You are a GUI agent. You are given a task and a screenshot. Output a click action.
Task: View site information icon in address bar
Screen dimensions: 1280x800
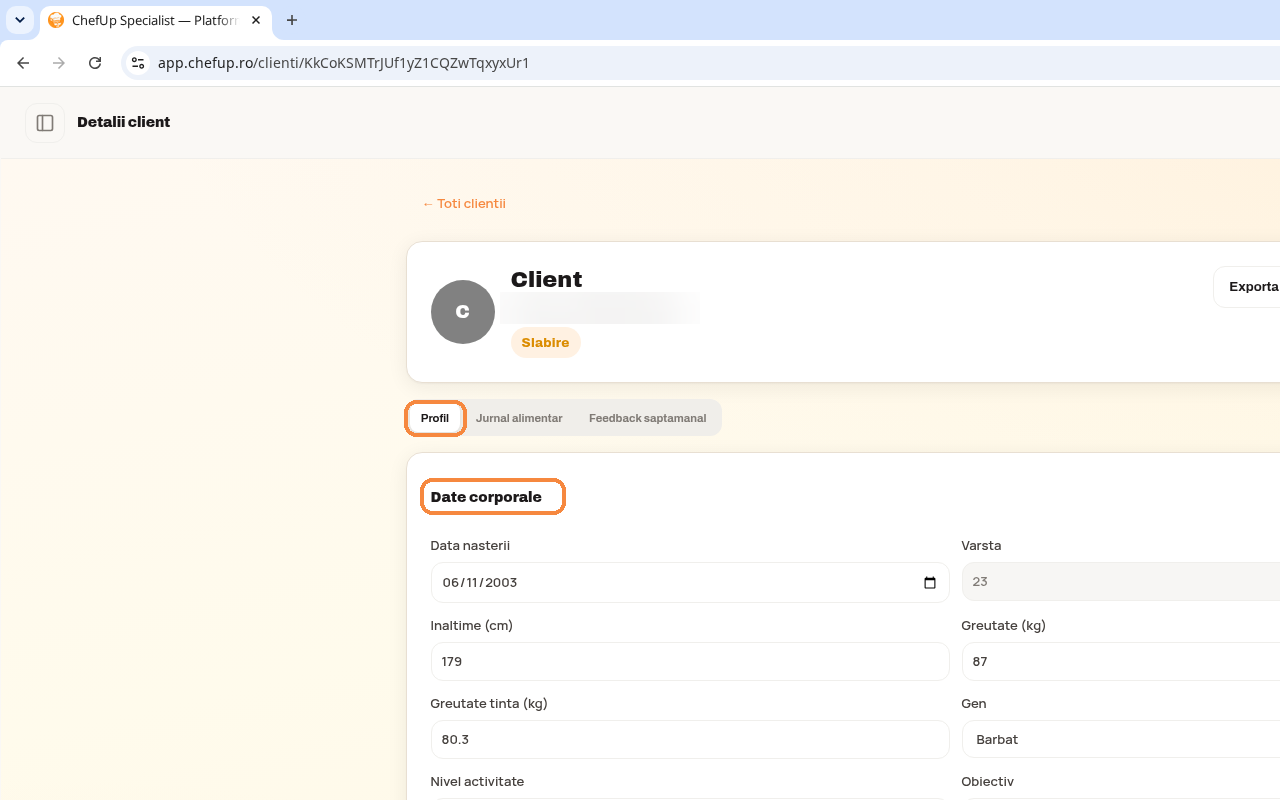[x=138, y=63]
